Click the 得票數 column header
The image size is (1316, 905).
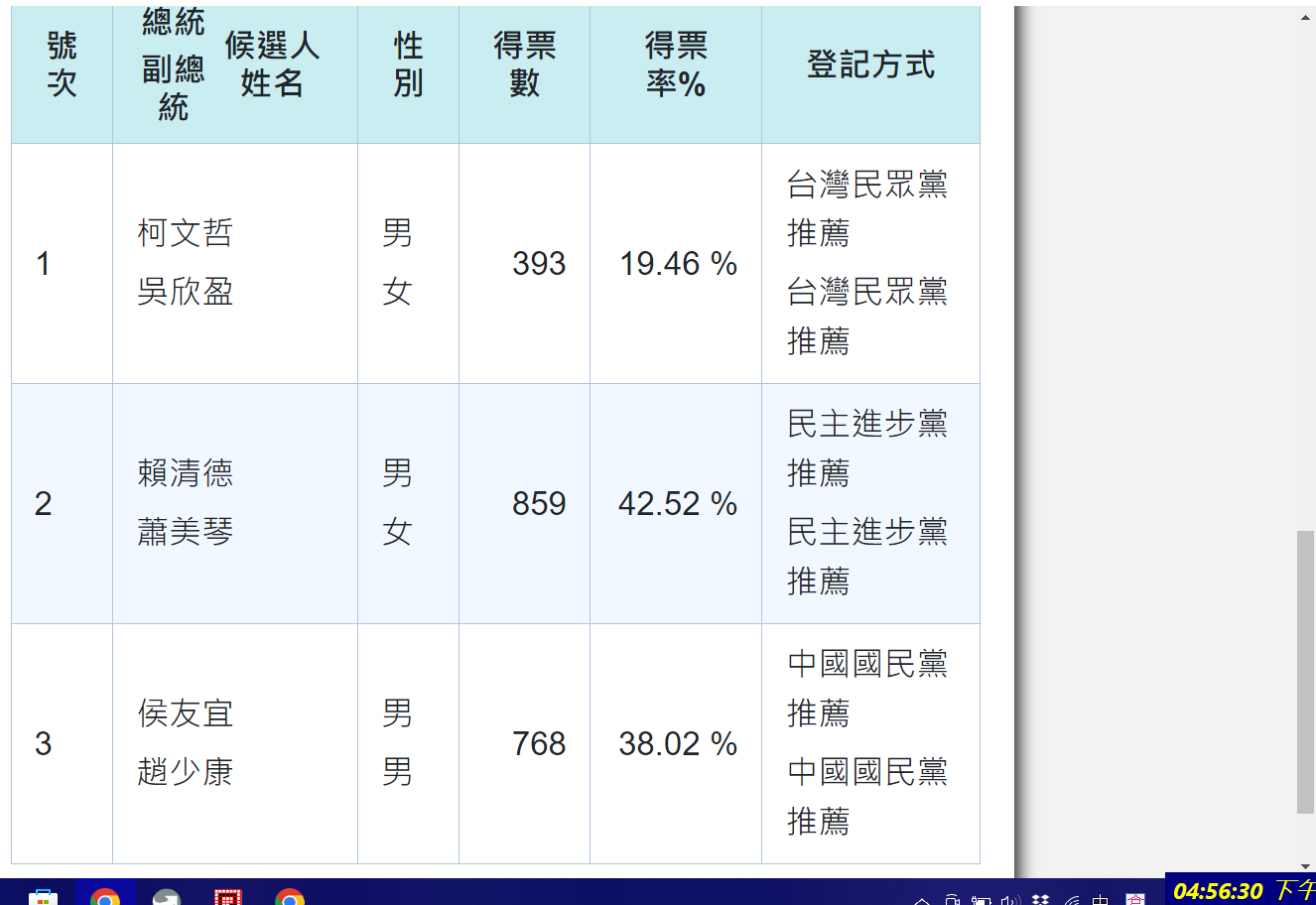coord(524,65)
